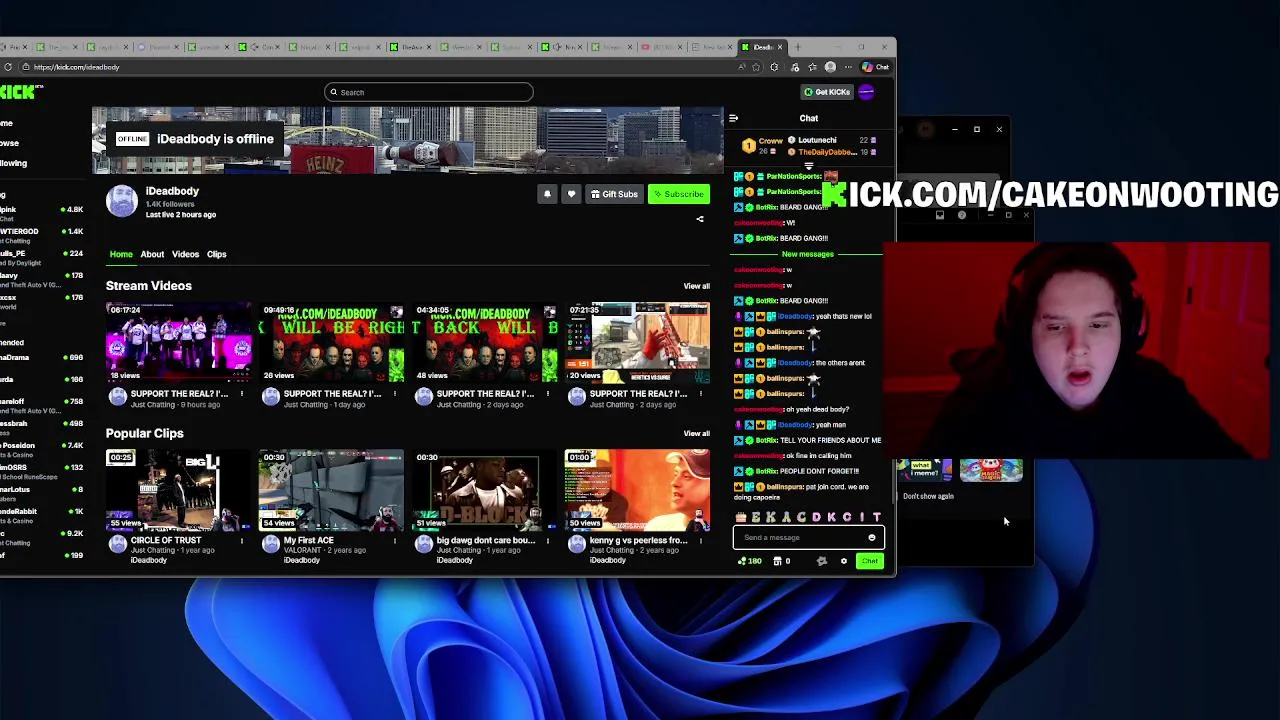Open options menu for CIRCLE OF TRUST clip
Viewport: 1280px width, 720px height.
tap(241, 540)
